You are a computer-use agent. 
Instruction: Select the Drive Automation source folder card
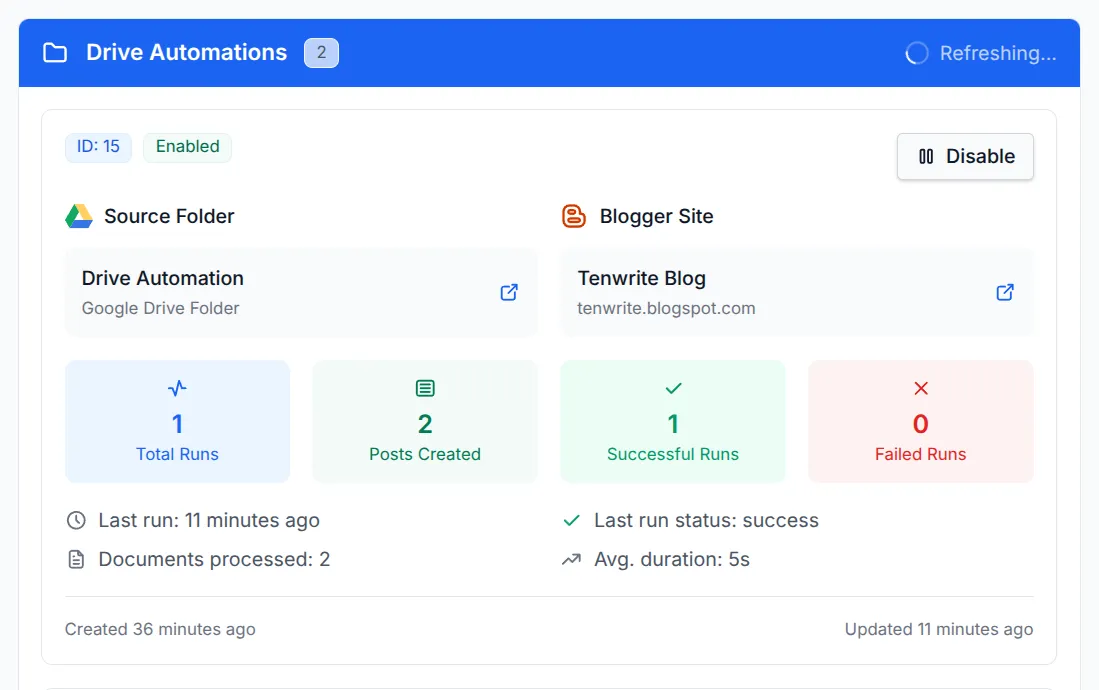click(301, 292)
